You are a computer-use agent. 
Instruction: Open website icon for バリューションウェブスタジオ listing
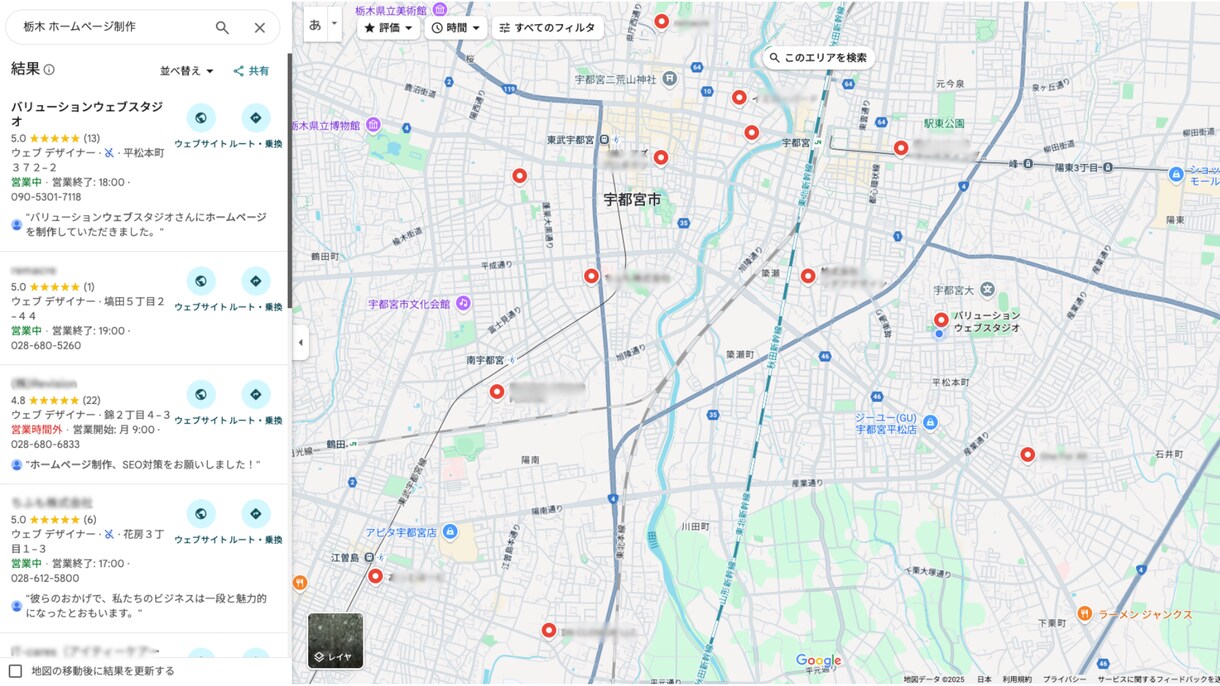coord(201,118)
